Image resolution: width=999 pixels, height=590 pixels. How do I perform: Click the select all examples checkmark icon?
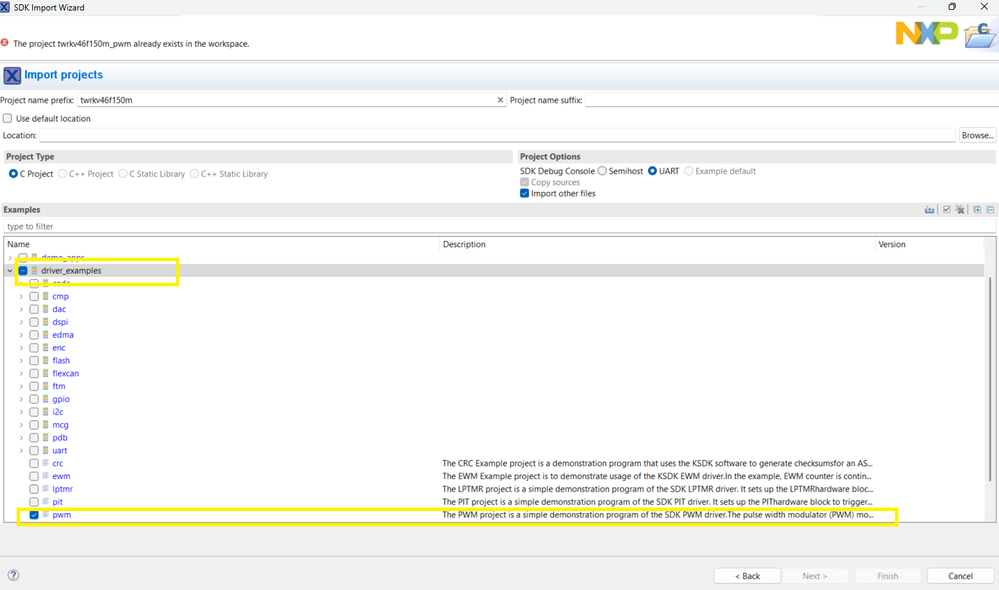[x=947, y=210]
